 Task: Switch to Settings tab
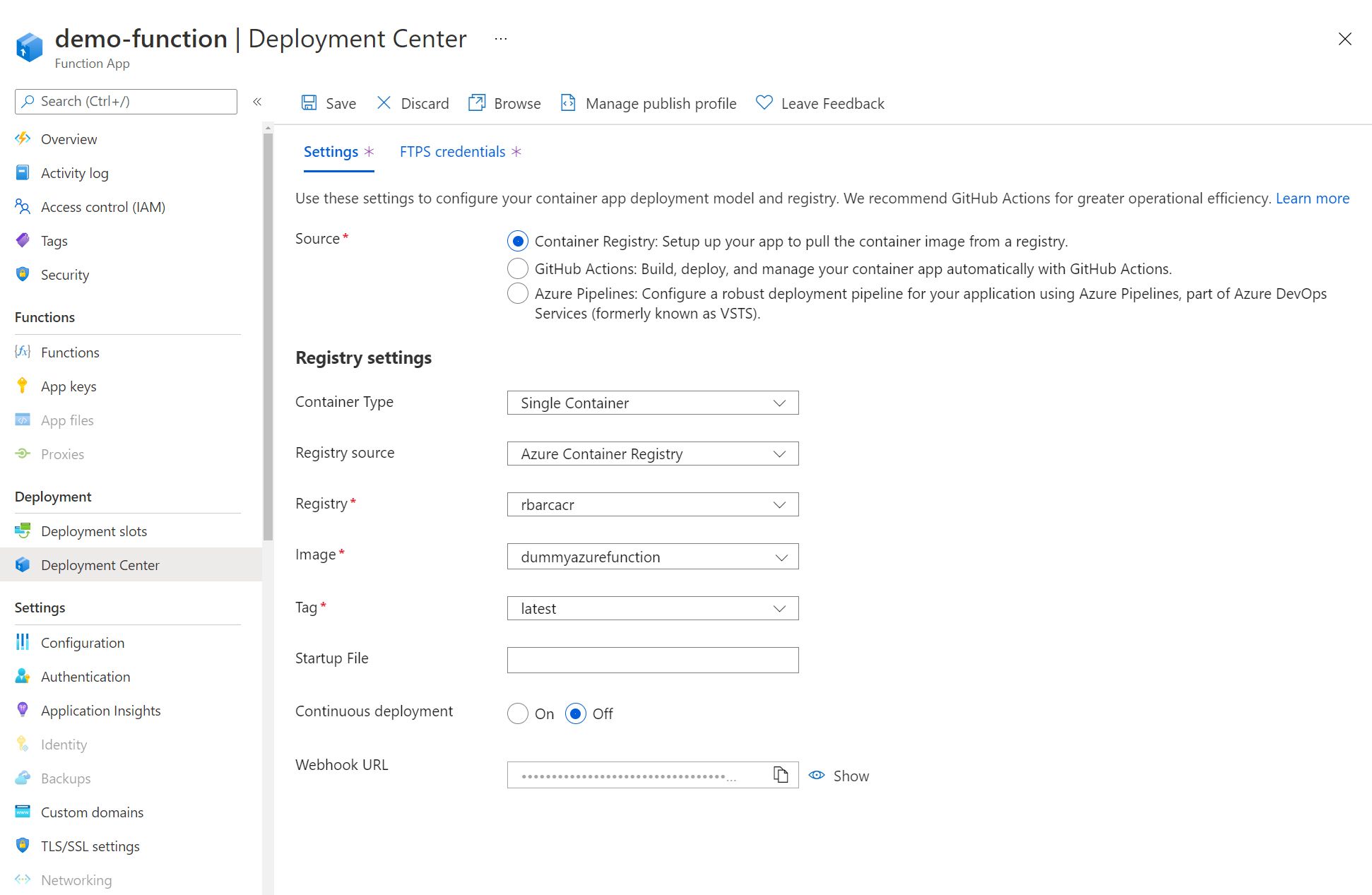(331, 151)
